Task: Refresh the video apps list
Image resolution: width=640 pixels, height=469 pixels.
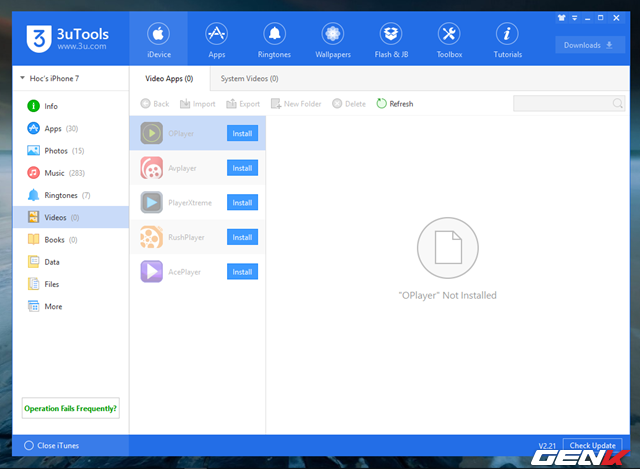Action: pos(395,104)
